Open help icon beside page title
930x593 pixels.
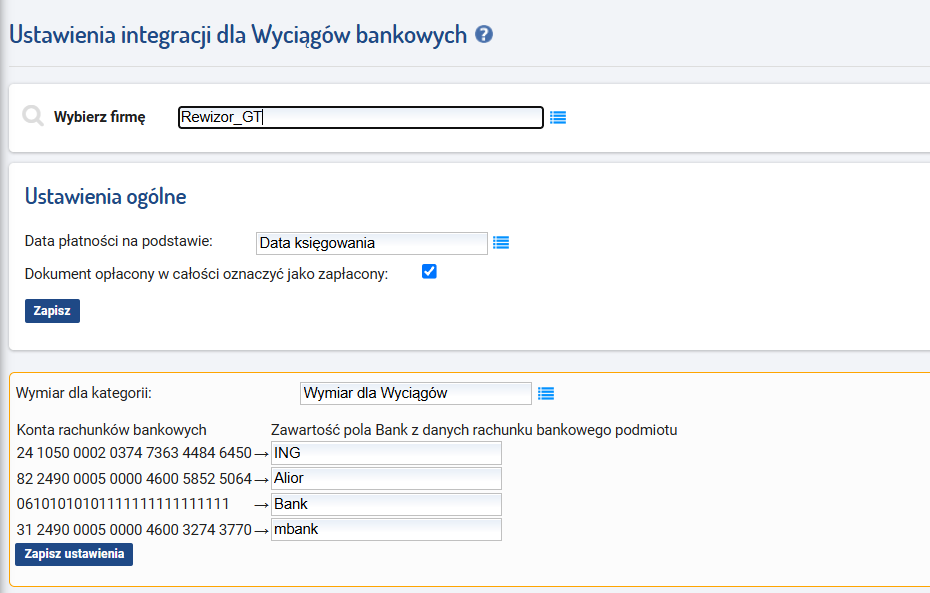click(x=484, y=34)
